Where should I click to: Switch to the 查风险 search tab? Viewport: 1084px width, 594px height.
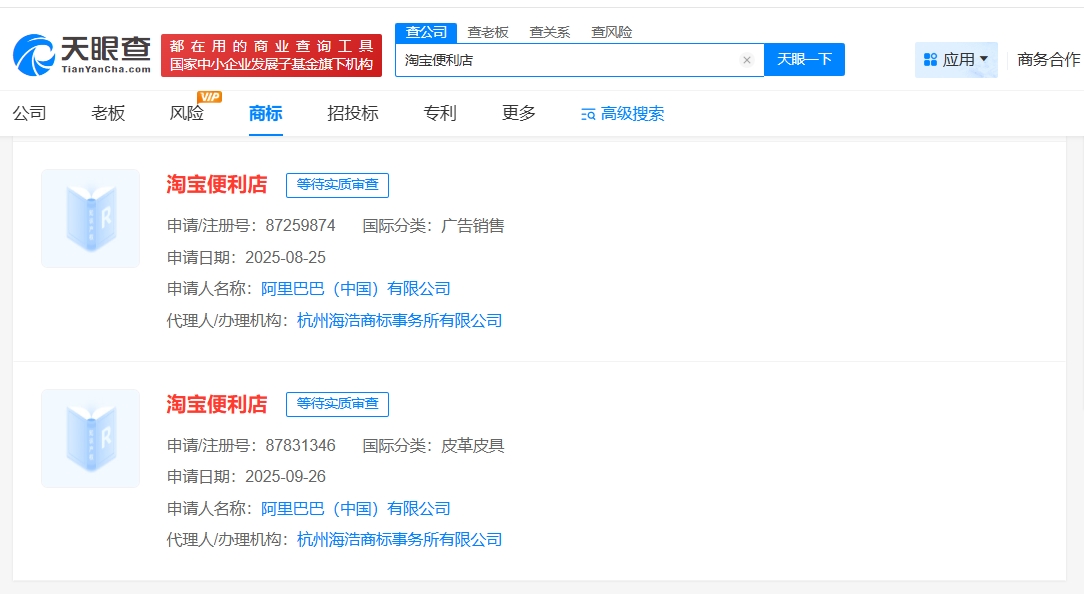coord(610,32)
